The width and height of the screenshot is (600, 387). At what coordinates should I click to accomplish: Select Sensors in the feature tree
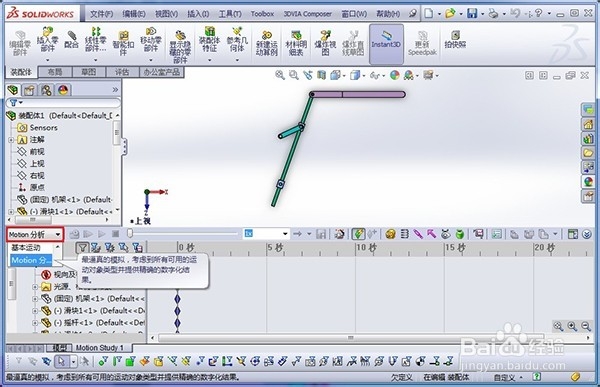[44, 128]
